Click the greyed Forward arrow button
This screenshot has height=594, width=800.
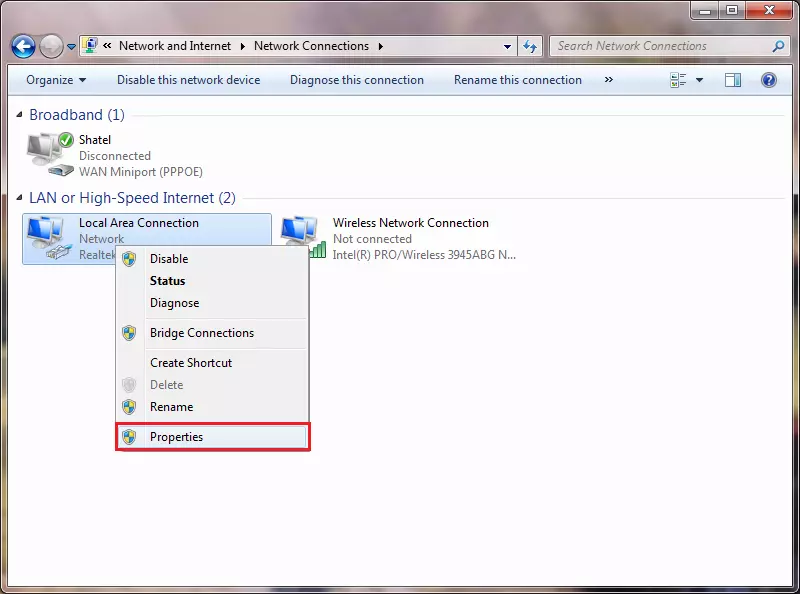click(x=51, y=46)
